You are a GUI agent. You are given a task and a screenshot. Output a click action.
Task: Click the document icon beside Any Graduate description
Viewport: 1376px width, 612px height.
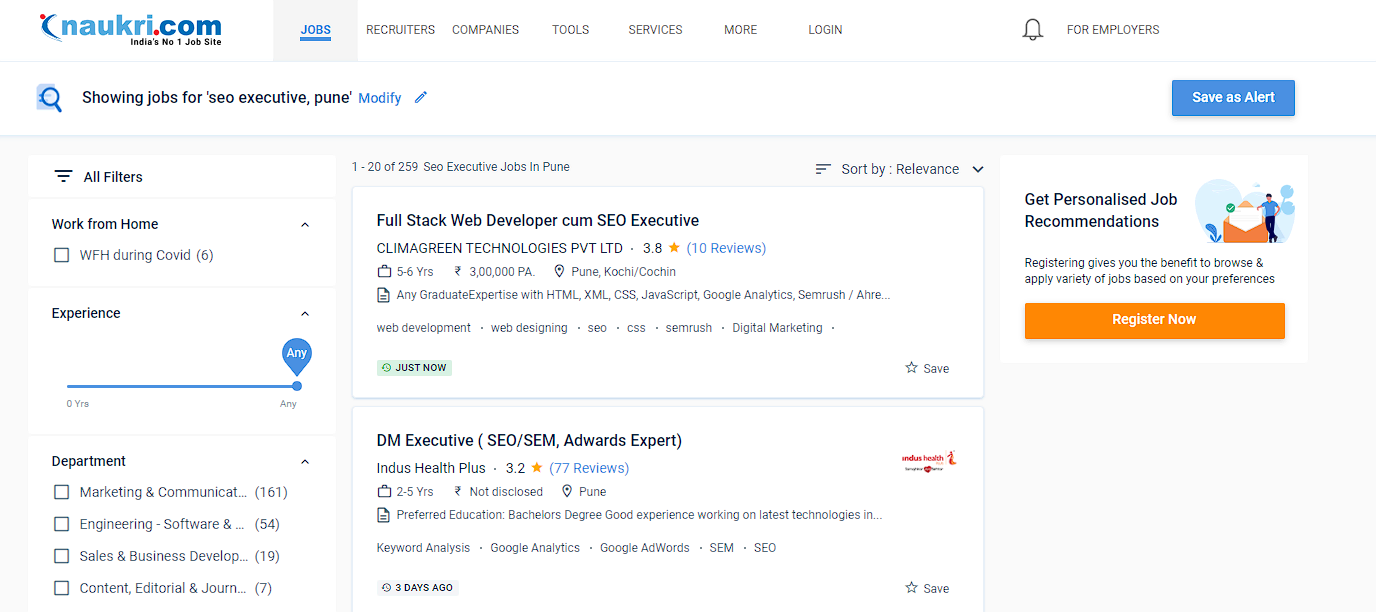click(383, 295)
